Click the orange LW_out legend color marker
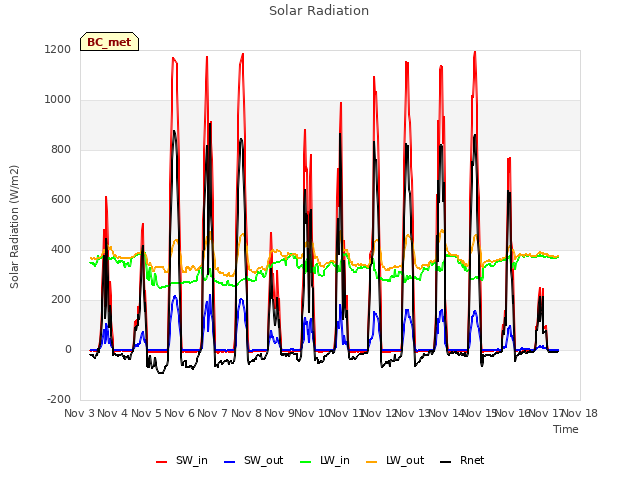640x480 pixels. tap(372, 462)
